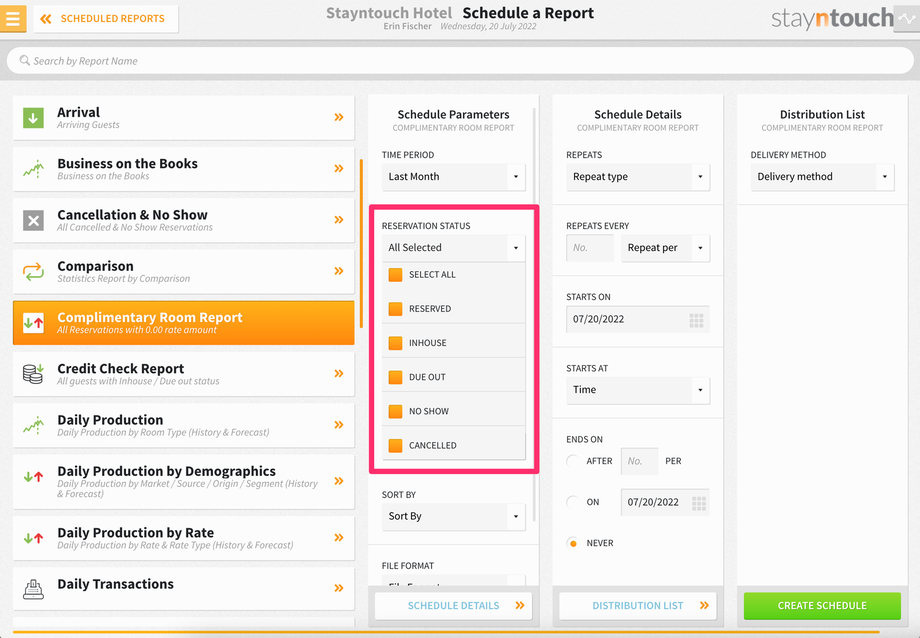
Task: Open the Repeat per dropdown
Action: 665,248
